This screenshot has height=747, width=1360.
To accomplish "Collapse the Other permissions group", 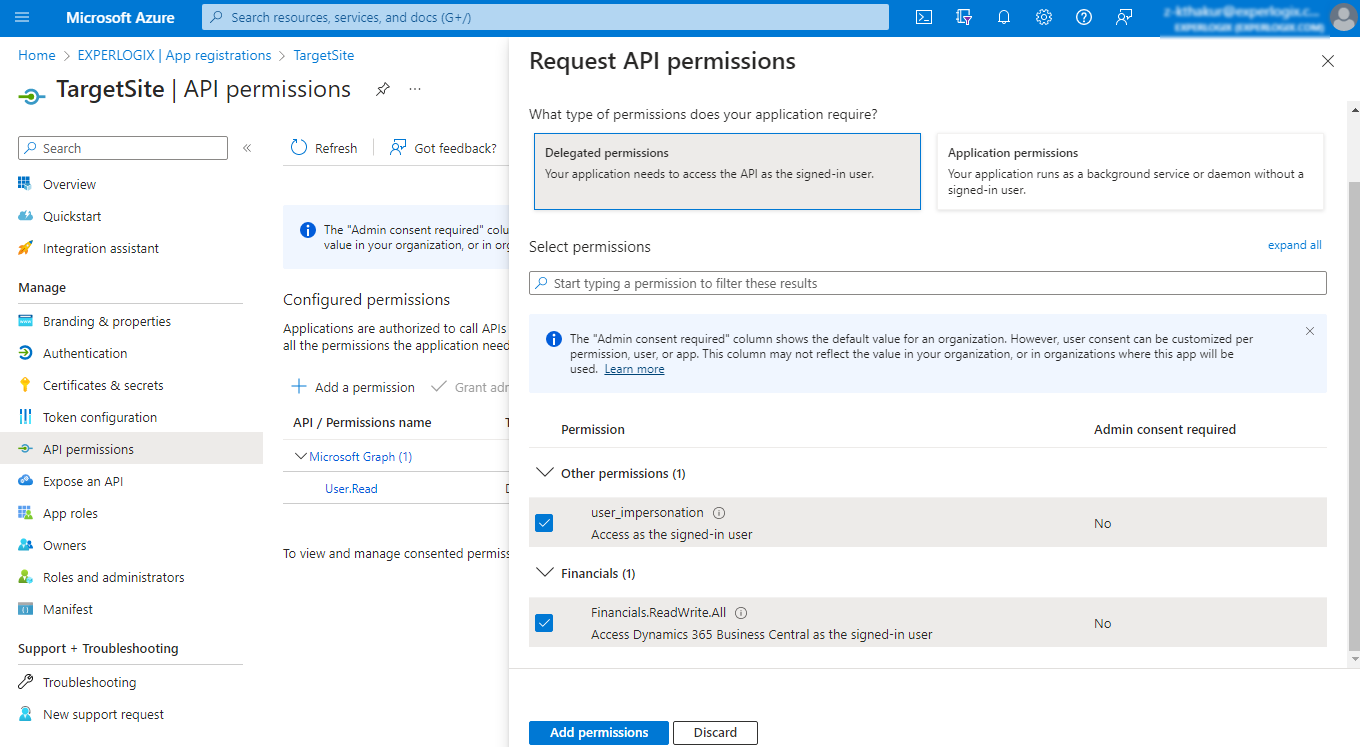I will [x=545, y=473].
